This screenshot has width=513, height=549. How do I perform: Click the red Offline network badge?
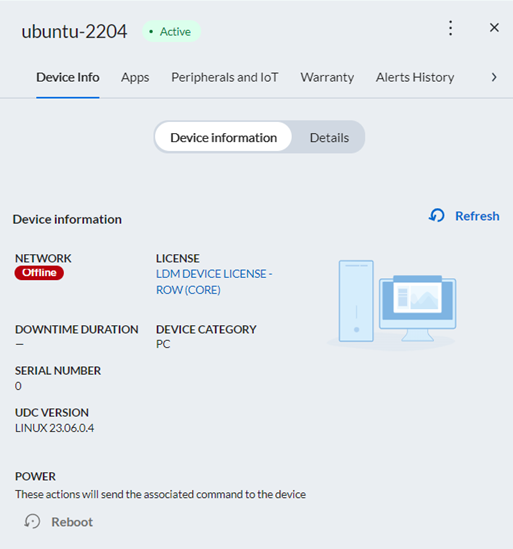click(39, 273)
